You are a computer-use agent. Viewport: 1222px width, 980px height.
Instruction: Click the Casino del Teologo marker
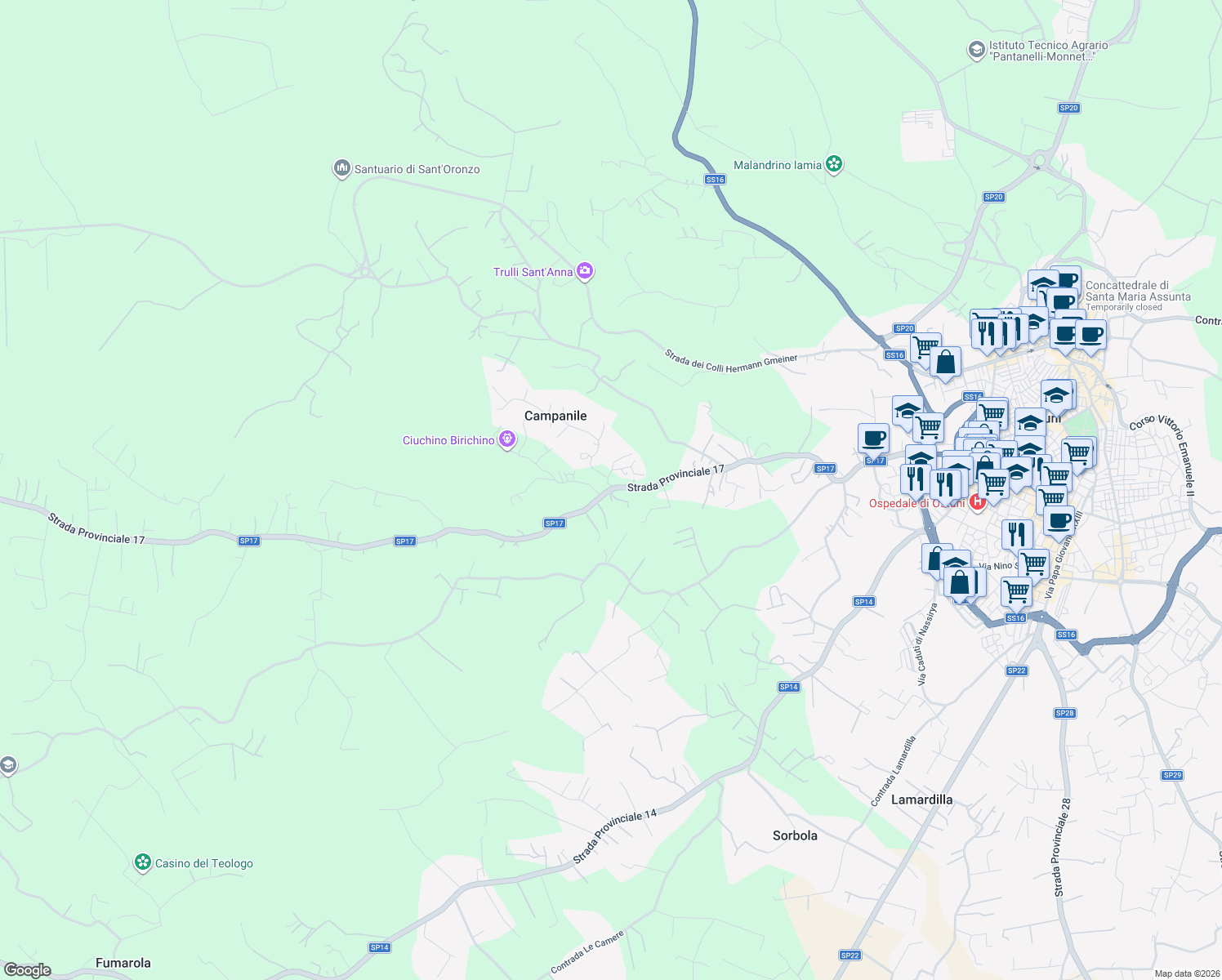coord(143,862)
